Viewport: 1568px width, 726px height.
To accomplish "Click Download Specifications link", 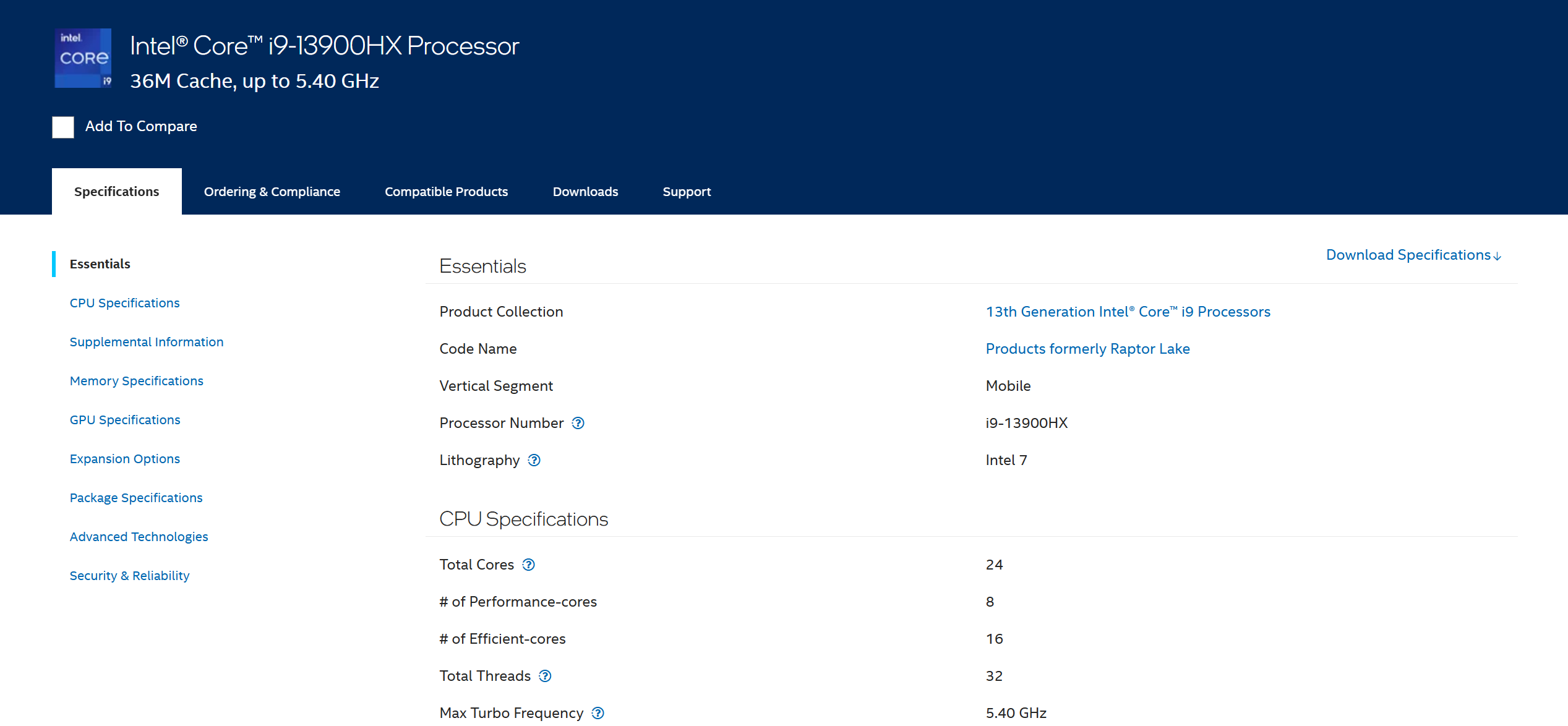I will point(1413,255).
